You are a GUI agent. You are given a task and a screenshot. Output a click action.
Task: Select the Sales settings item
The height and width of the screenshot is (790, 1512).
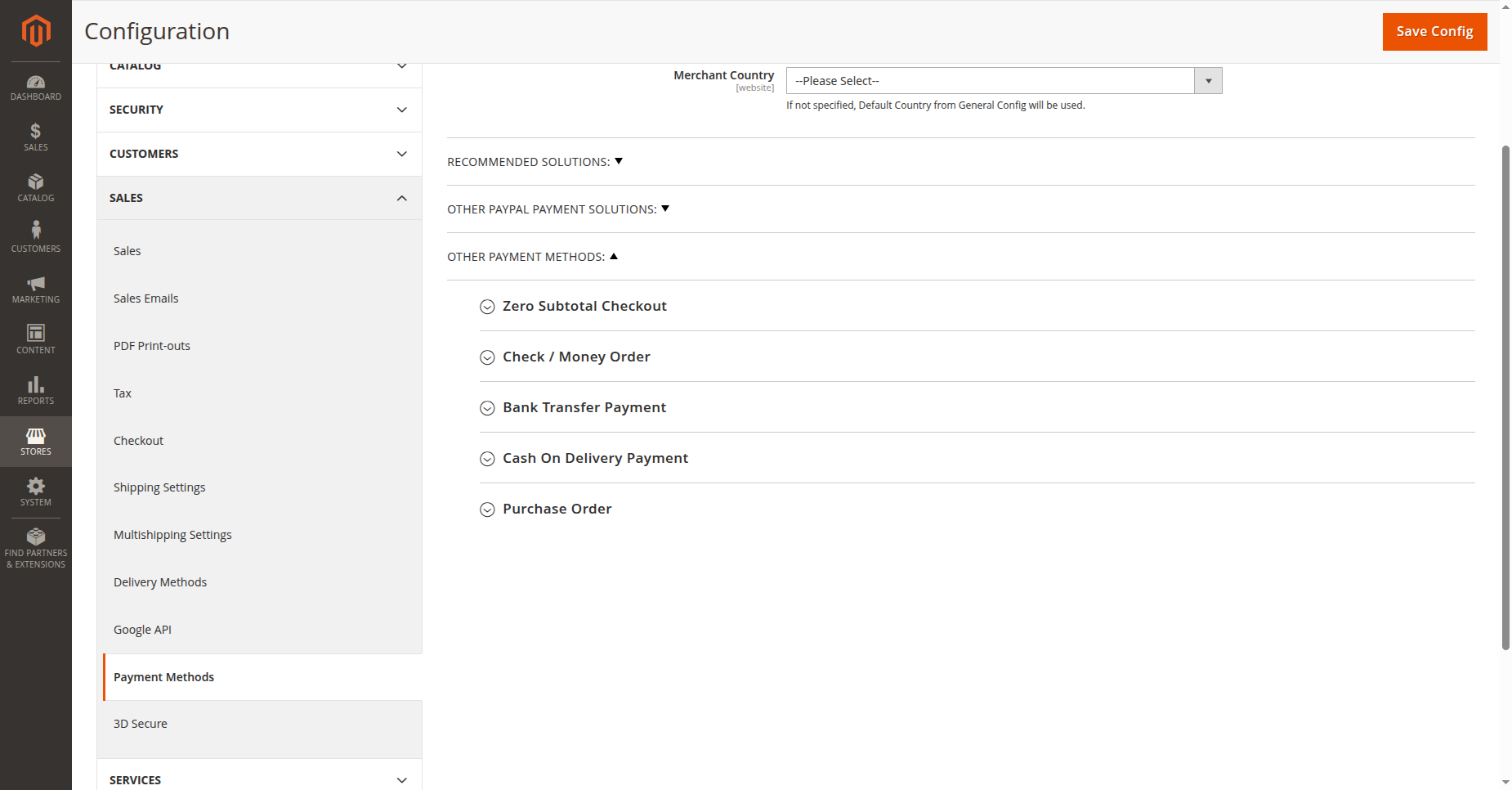point(127,251)
